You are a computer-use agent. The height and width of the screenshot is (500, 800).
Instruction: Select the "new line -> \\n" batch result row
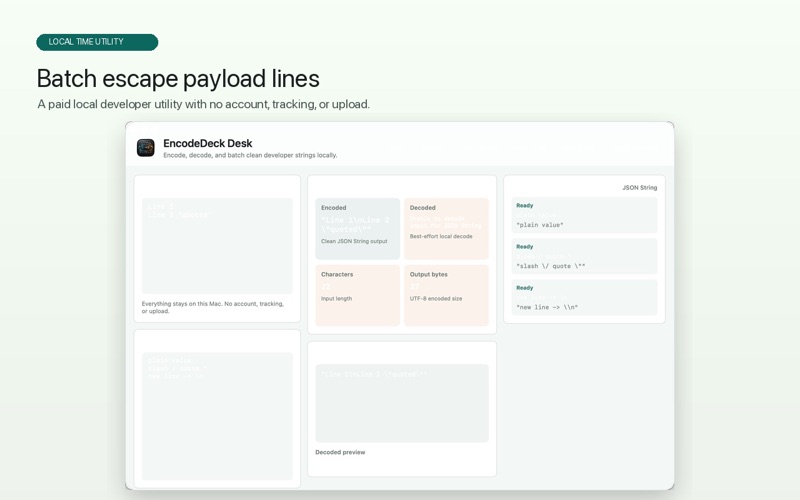pyautogui.click(x=584, y=297)
